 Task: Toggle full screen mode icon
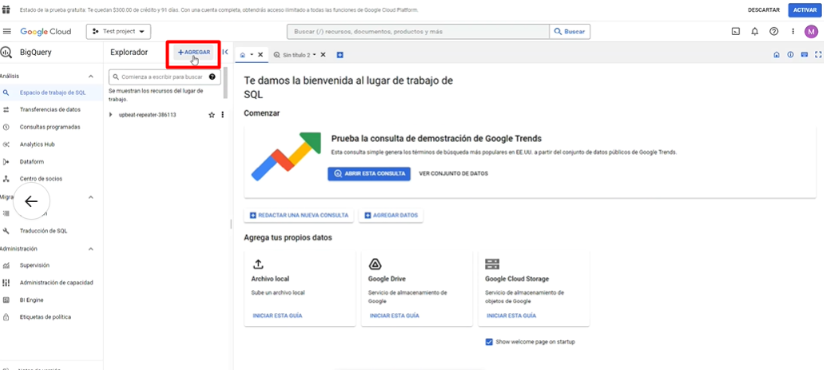point(818,55)
